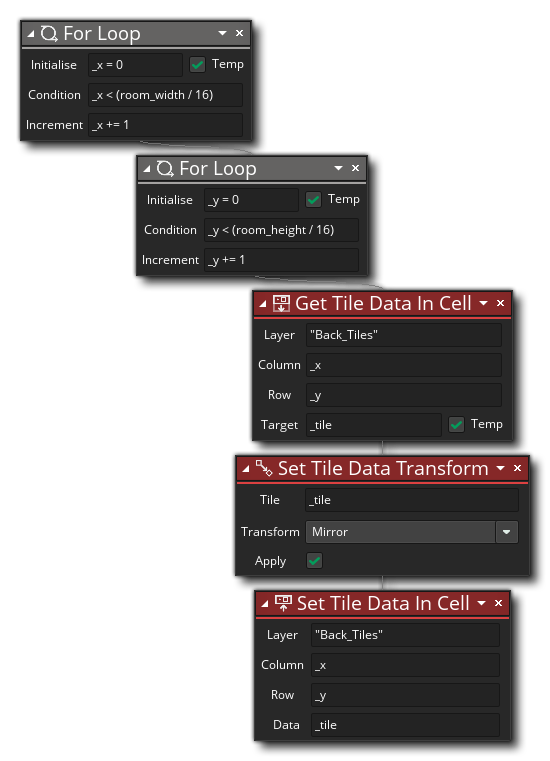
Task: Click the 'Data' label text
Action: 286,725
